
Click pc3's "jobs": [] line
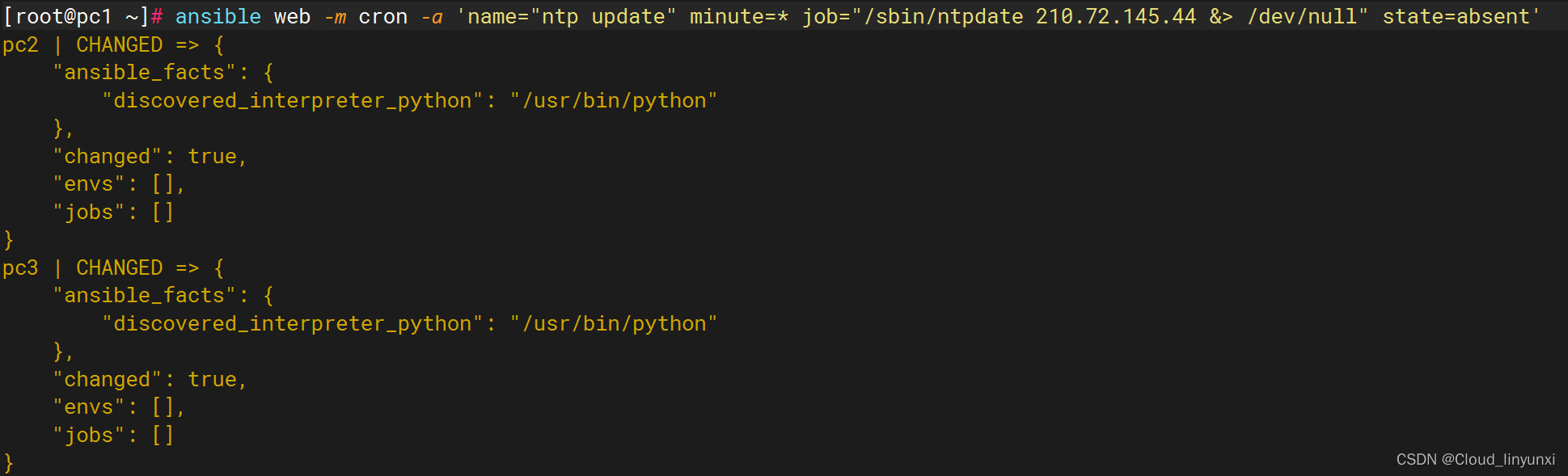point(113,435)
